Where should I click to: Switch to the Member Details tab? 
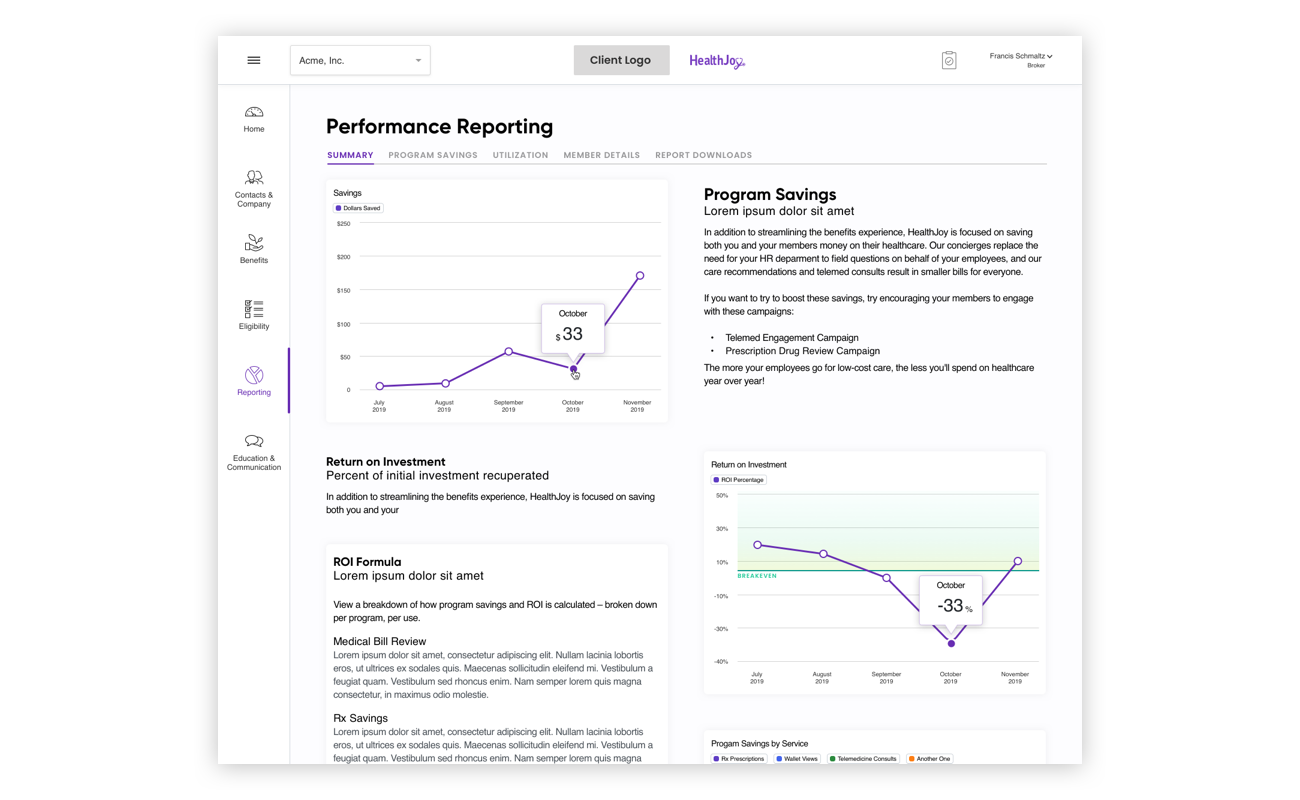point(601,155)
